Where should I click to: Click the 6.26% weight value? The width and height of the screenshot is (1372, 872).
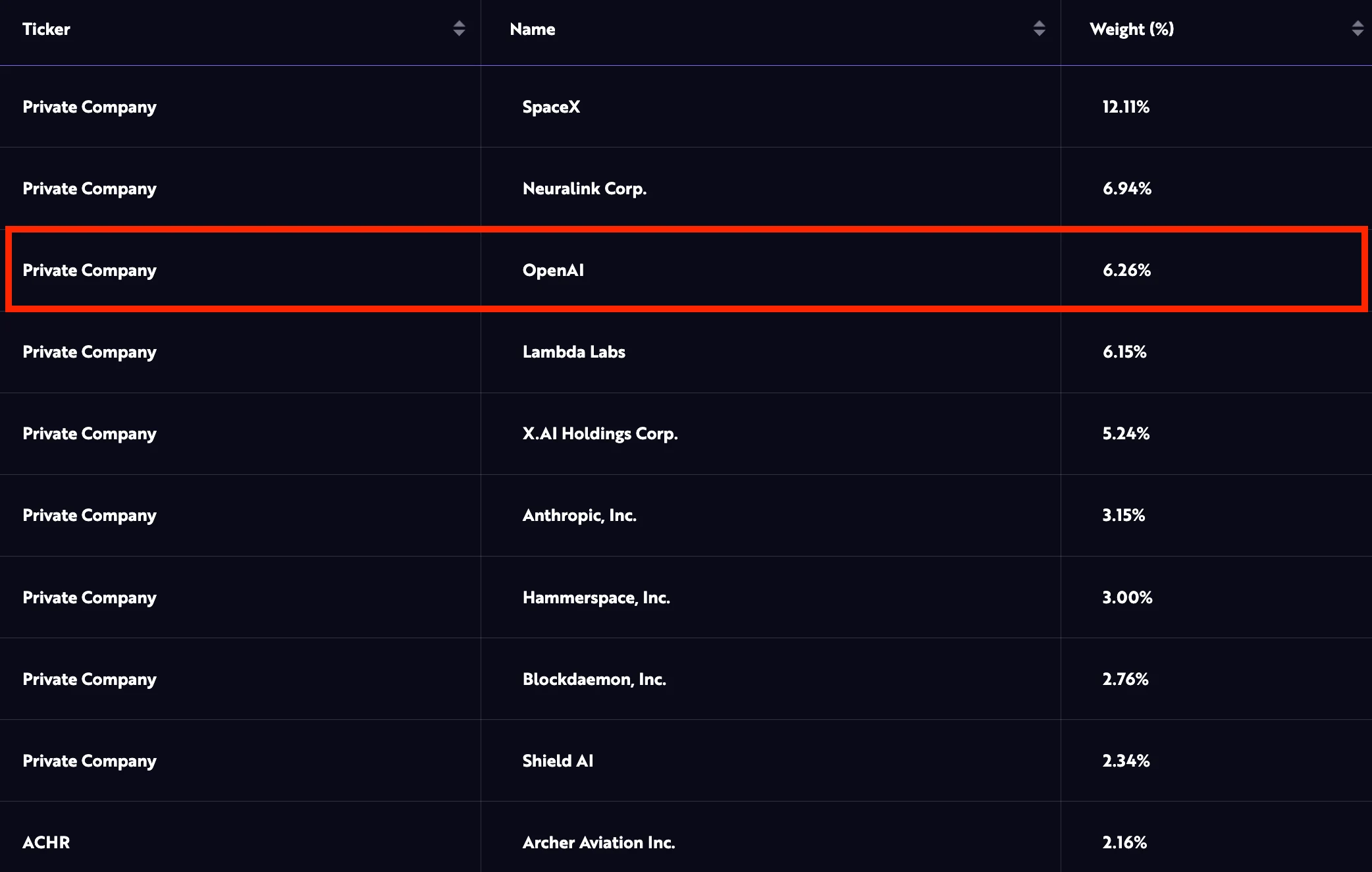click(1126, 270)
